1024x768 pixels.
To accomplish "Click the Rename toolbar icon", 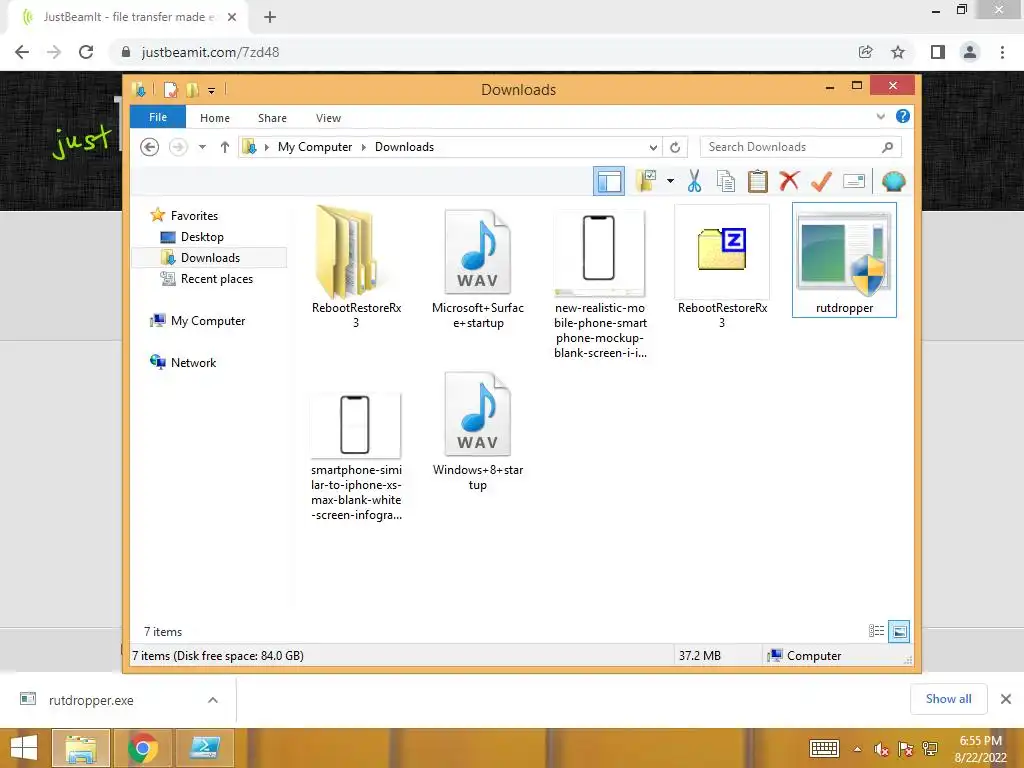I will (854, 181).
